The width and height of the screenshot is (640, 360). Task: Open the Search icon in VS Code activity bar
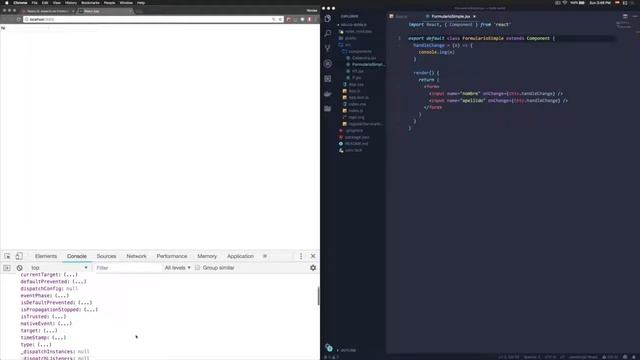(328, 33)
